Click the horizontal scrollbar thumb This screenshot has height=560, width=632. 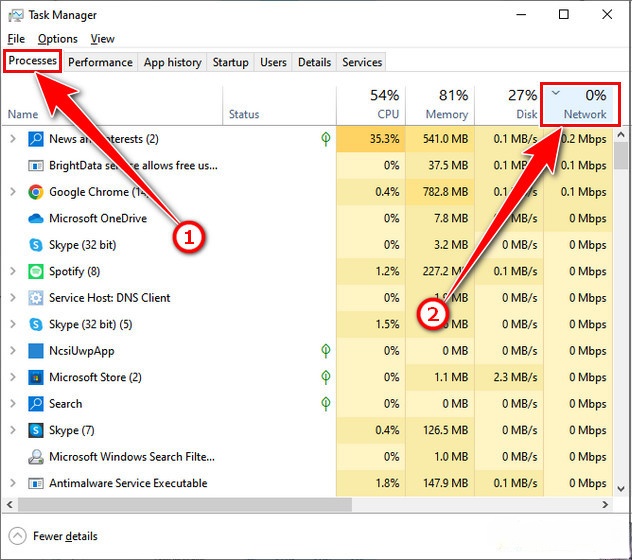tap(185, 504)
